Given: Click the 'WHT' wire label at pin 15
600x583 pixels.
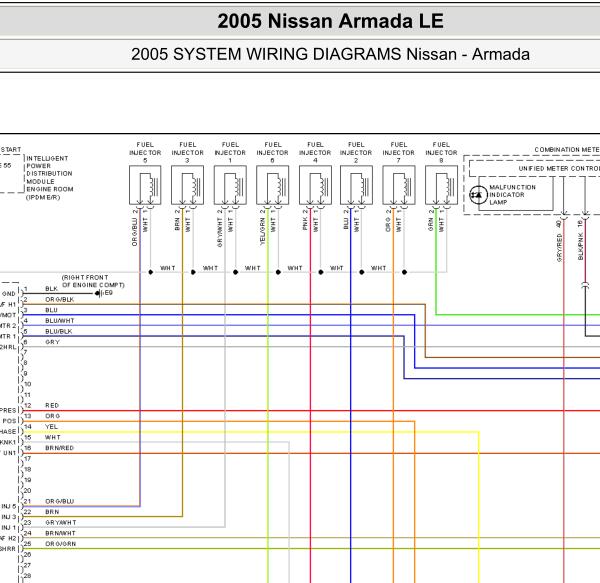Looking at the screenshot, I should click(x=53, y=437).
